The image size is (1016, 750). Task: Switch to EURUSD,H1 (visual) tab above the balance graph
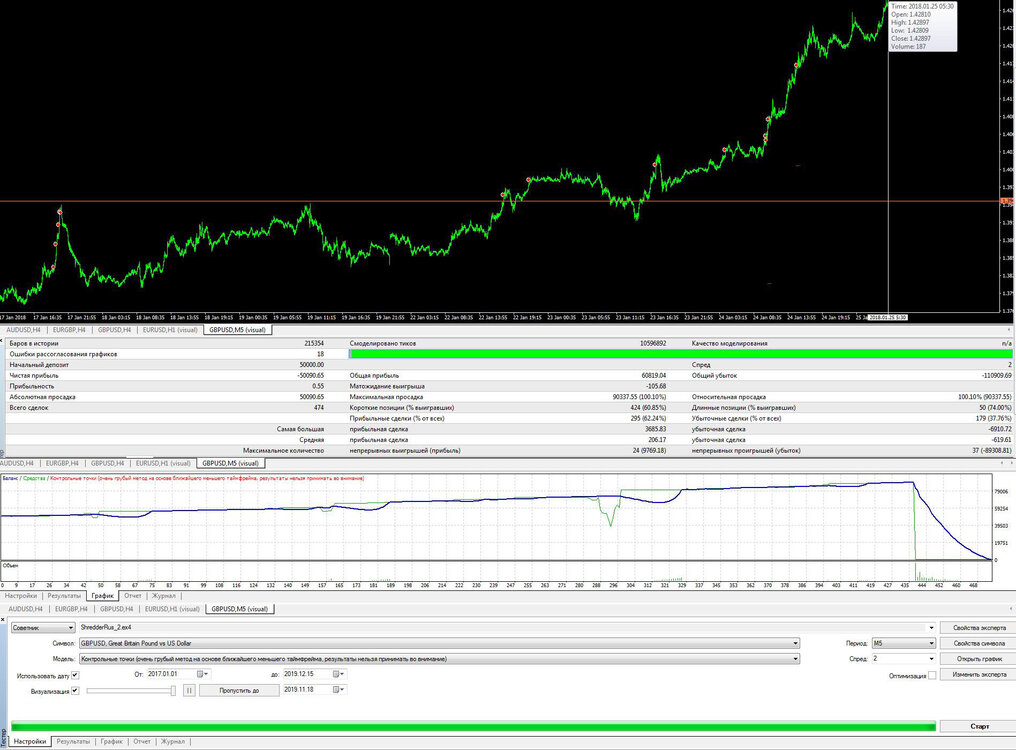point(163,463)
